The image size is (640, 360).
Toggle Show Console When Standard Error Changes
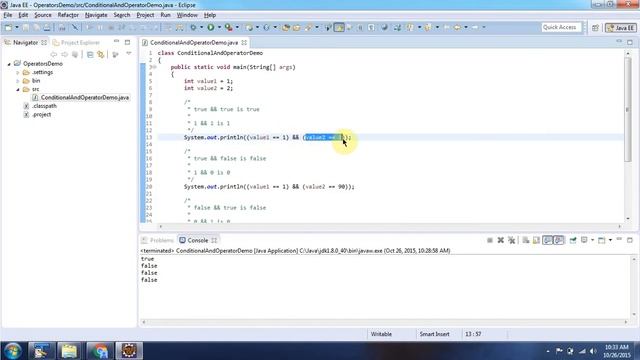(x=559, y=240)
